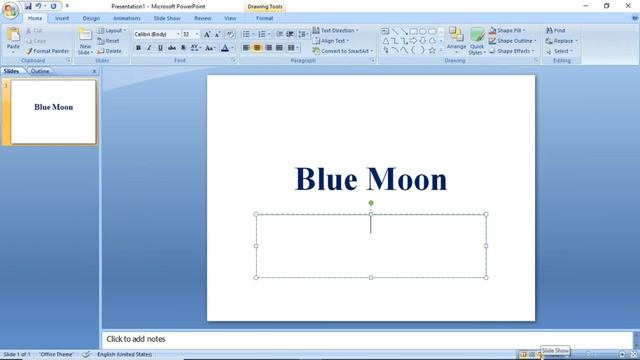
Task: Open Shape Effects menu
Action: [x=512, y=51]
